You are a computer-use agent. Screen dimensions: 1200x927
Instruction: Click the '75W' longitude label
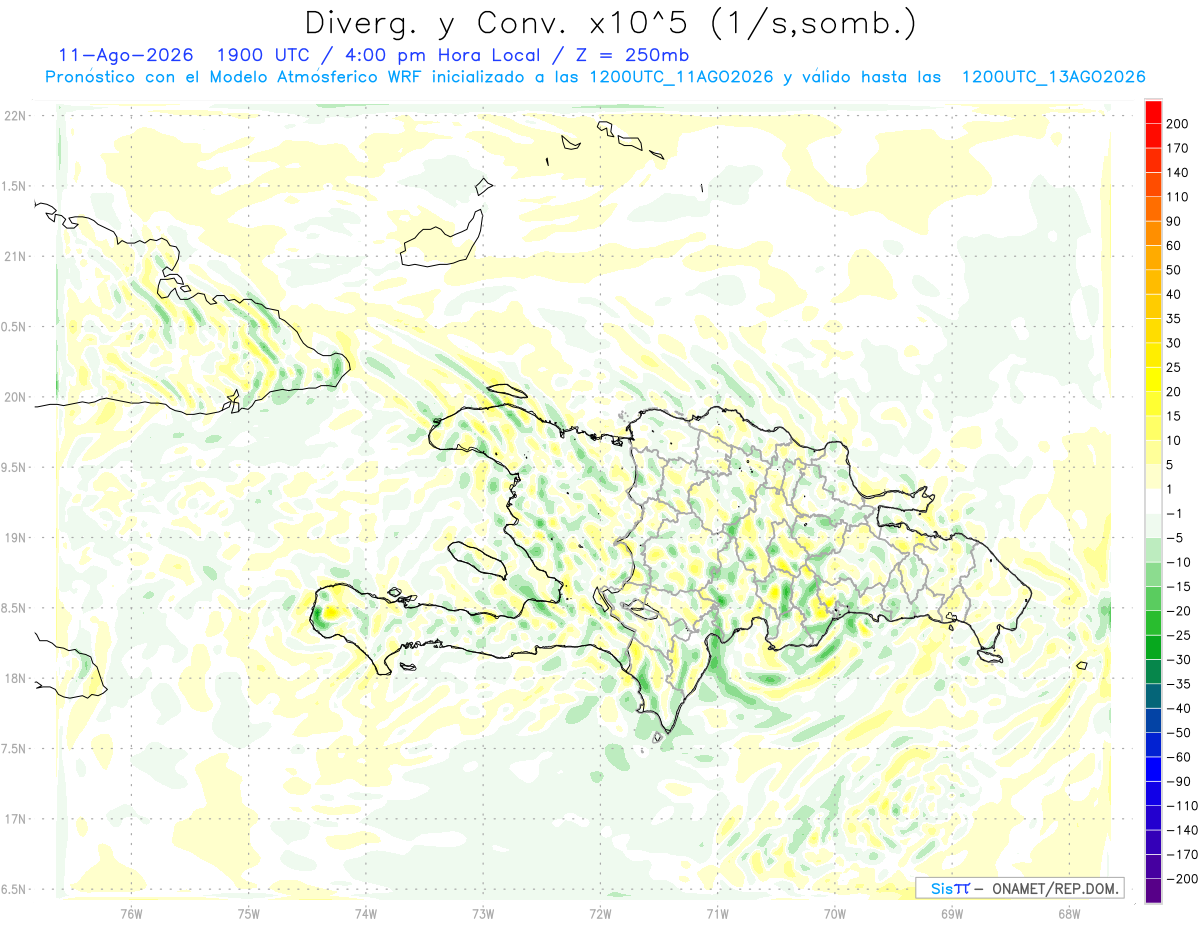[x=249, y=913]
